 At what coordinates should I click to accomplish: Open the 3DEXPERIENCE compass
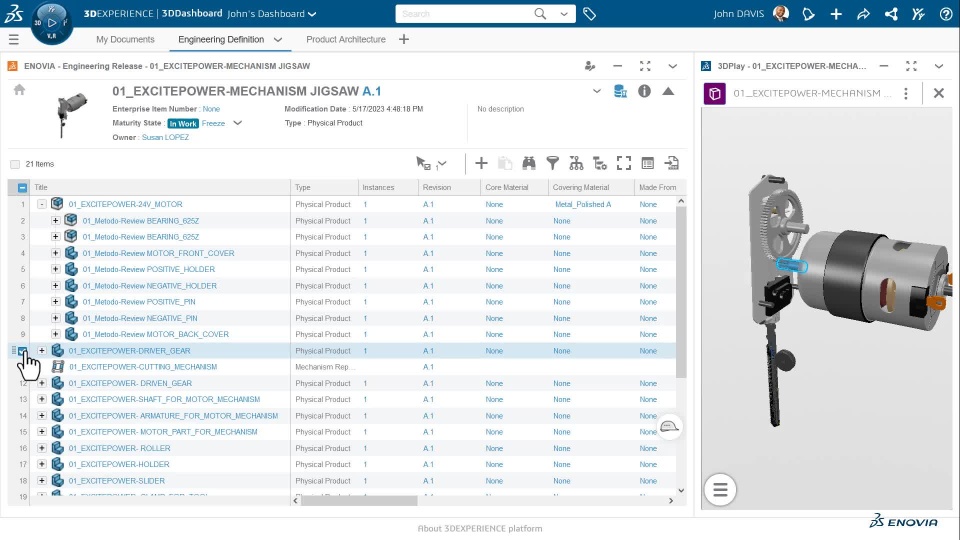[x=51, y=23]
